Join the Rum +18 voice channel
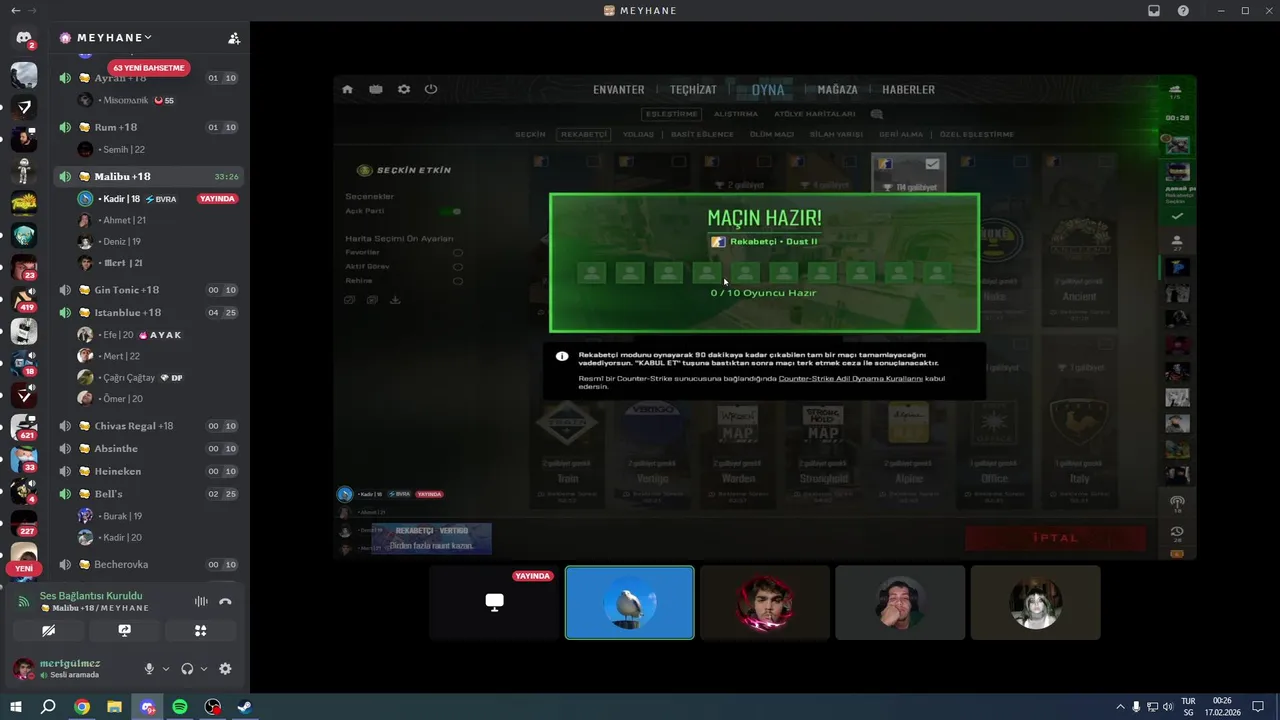This screenshot has height=720, width=1280. (150, 127)
